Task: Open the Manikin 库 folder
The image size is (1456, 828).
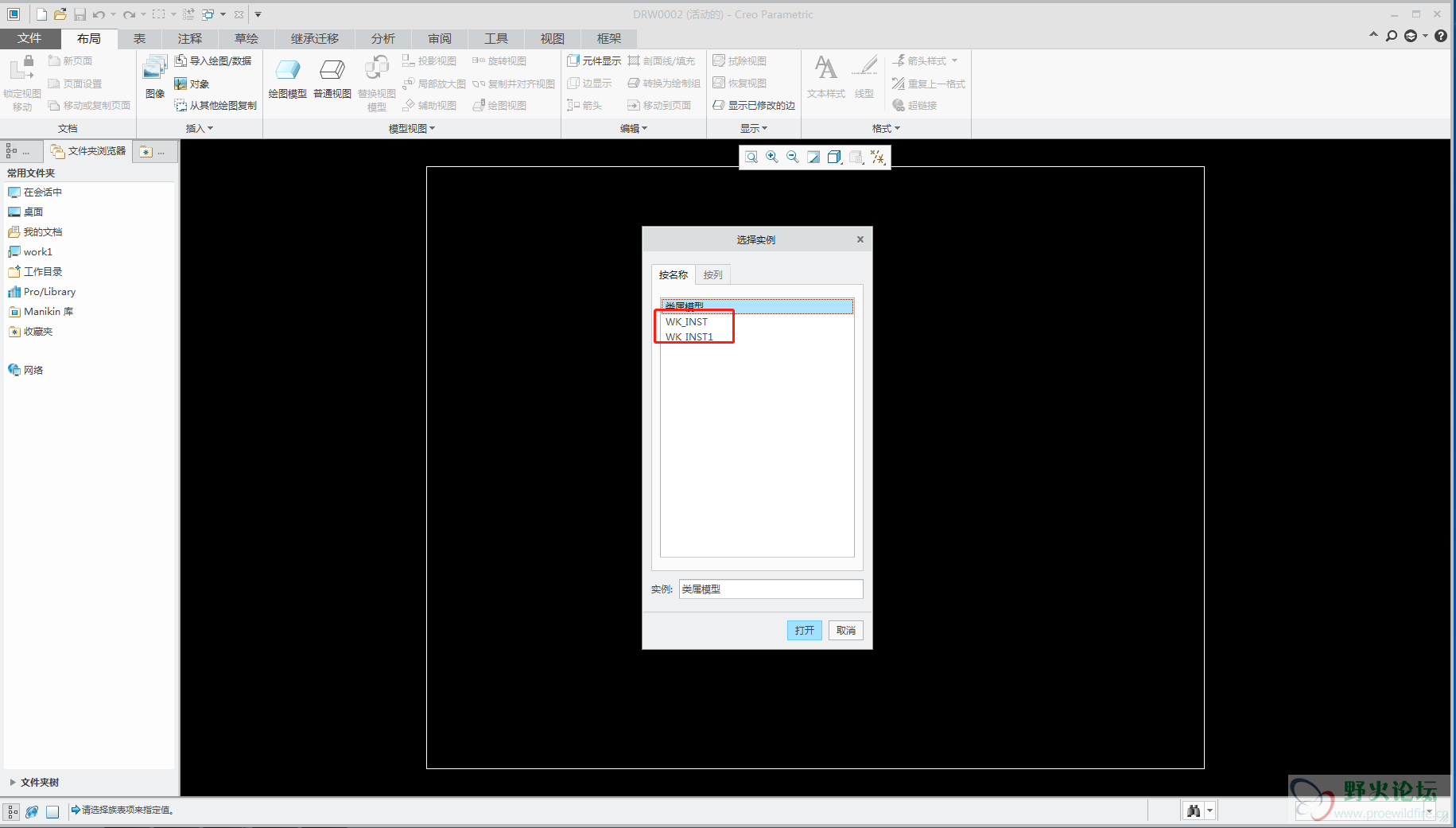Action: coord(41,311)
